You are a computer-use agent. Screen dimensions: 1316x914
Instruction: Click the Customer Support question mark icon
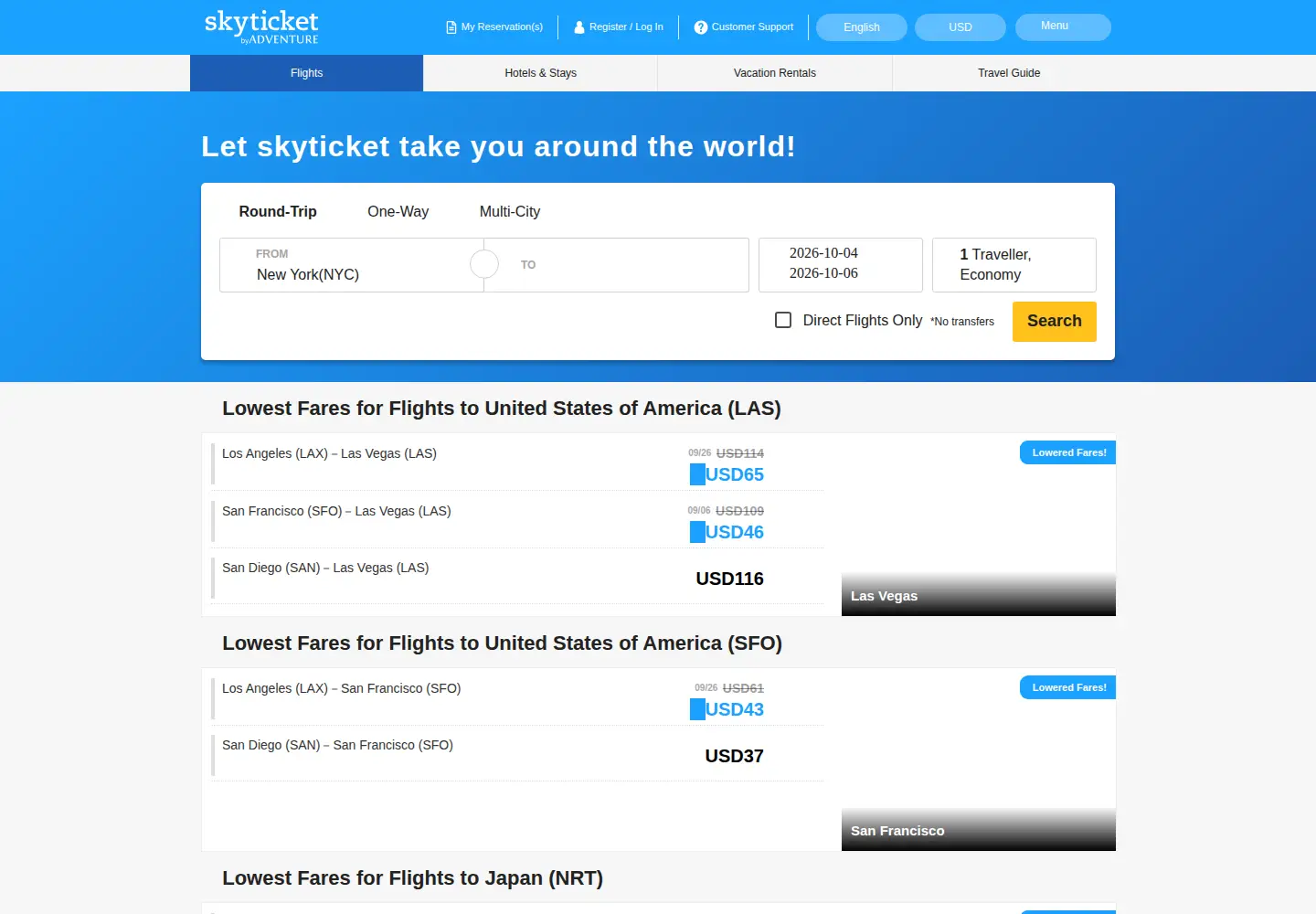coord(701,27)
